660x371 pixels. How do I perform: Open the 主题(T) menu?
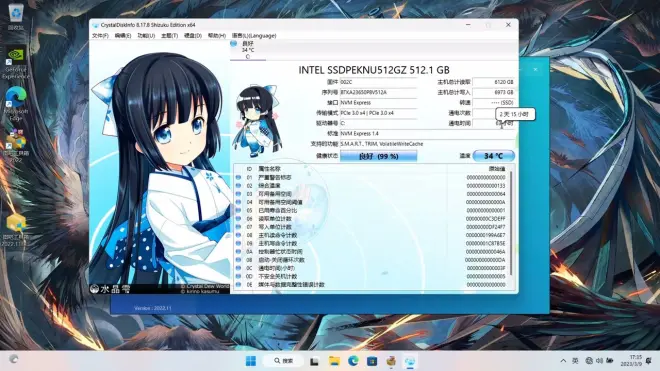coord(169,36)
